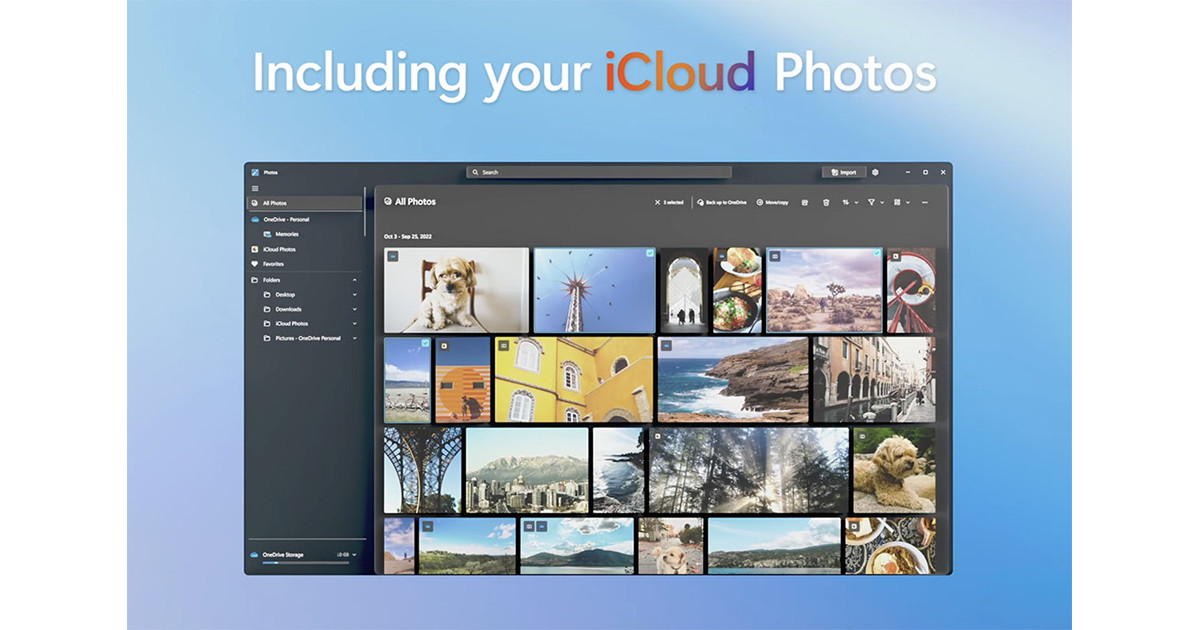
Task: Expand the Desktop folder chevron
Action: 355,295
